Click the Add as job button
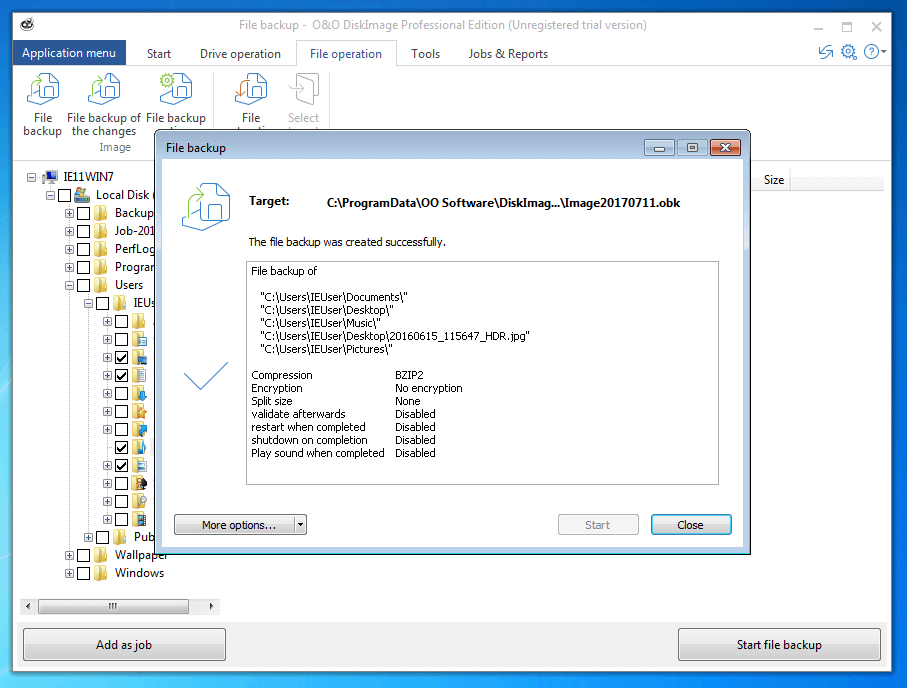907x688 pixels. point(124,645)
